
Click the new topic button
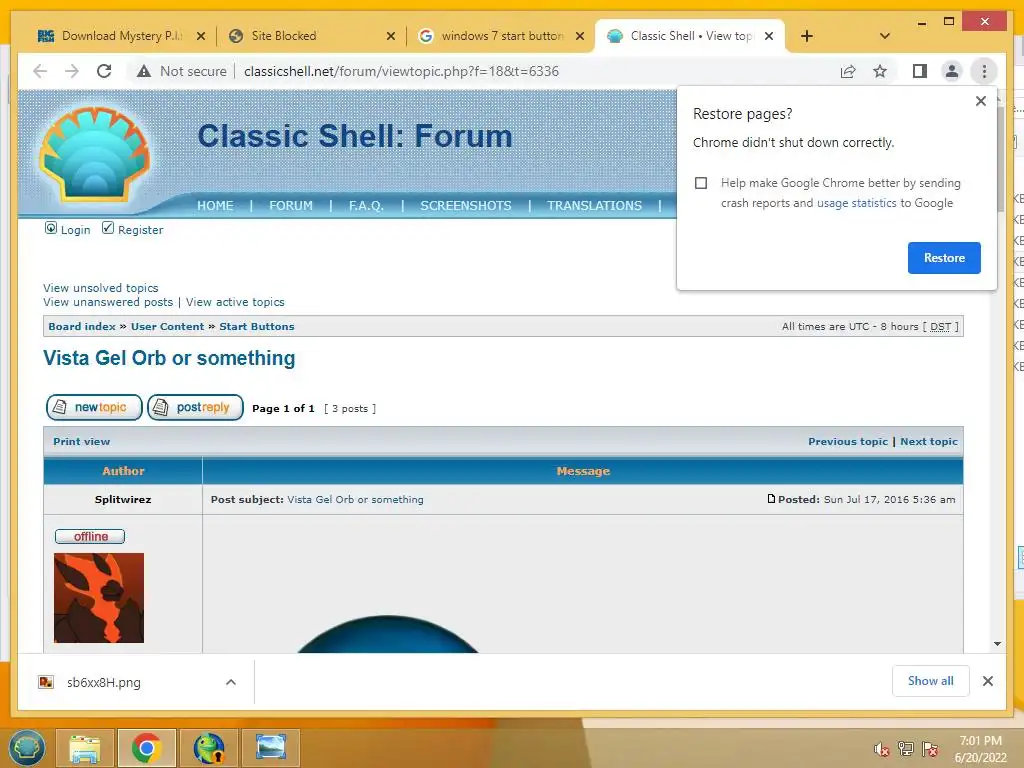coord(94,408)
